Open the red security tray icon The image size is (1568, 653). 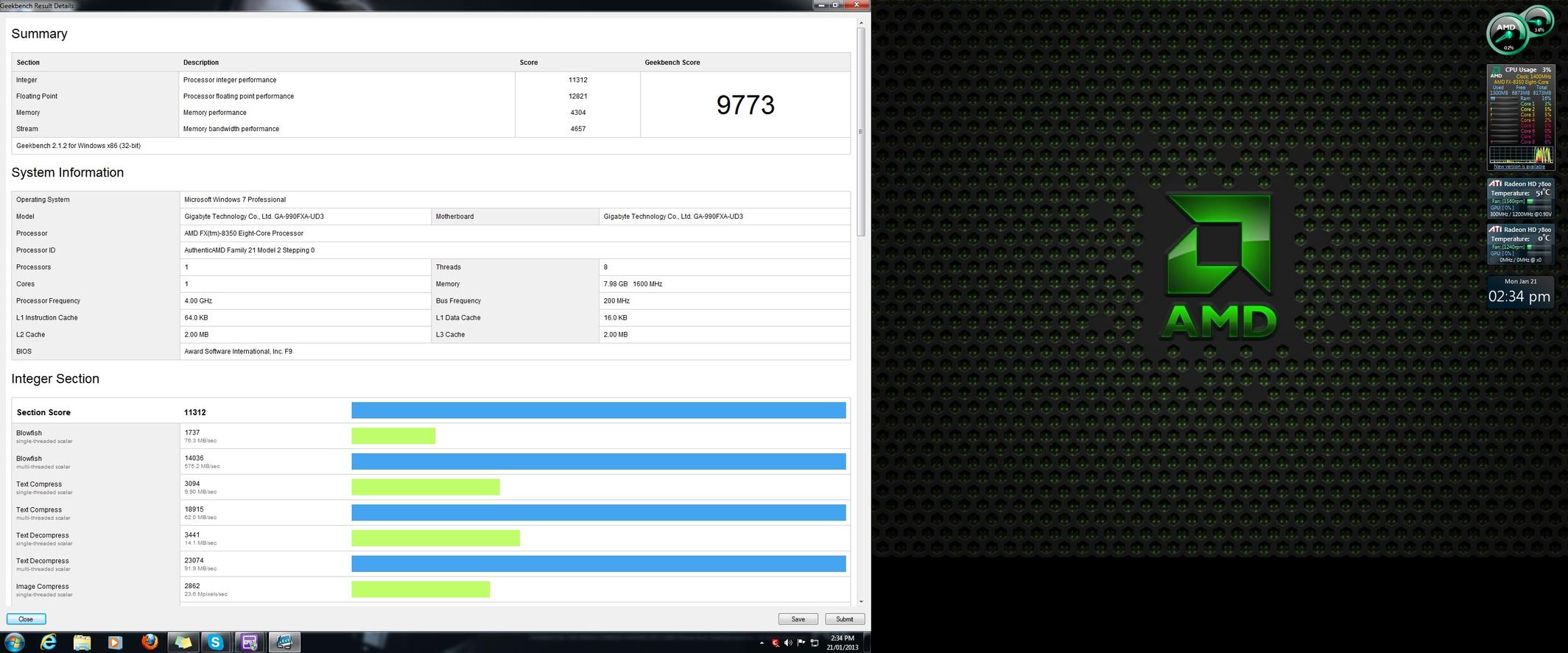tap(775, 643)
